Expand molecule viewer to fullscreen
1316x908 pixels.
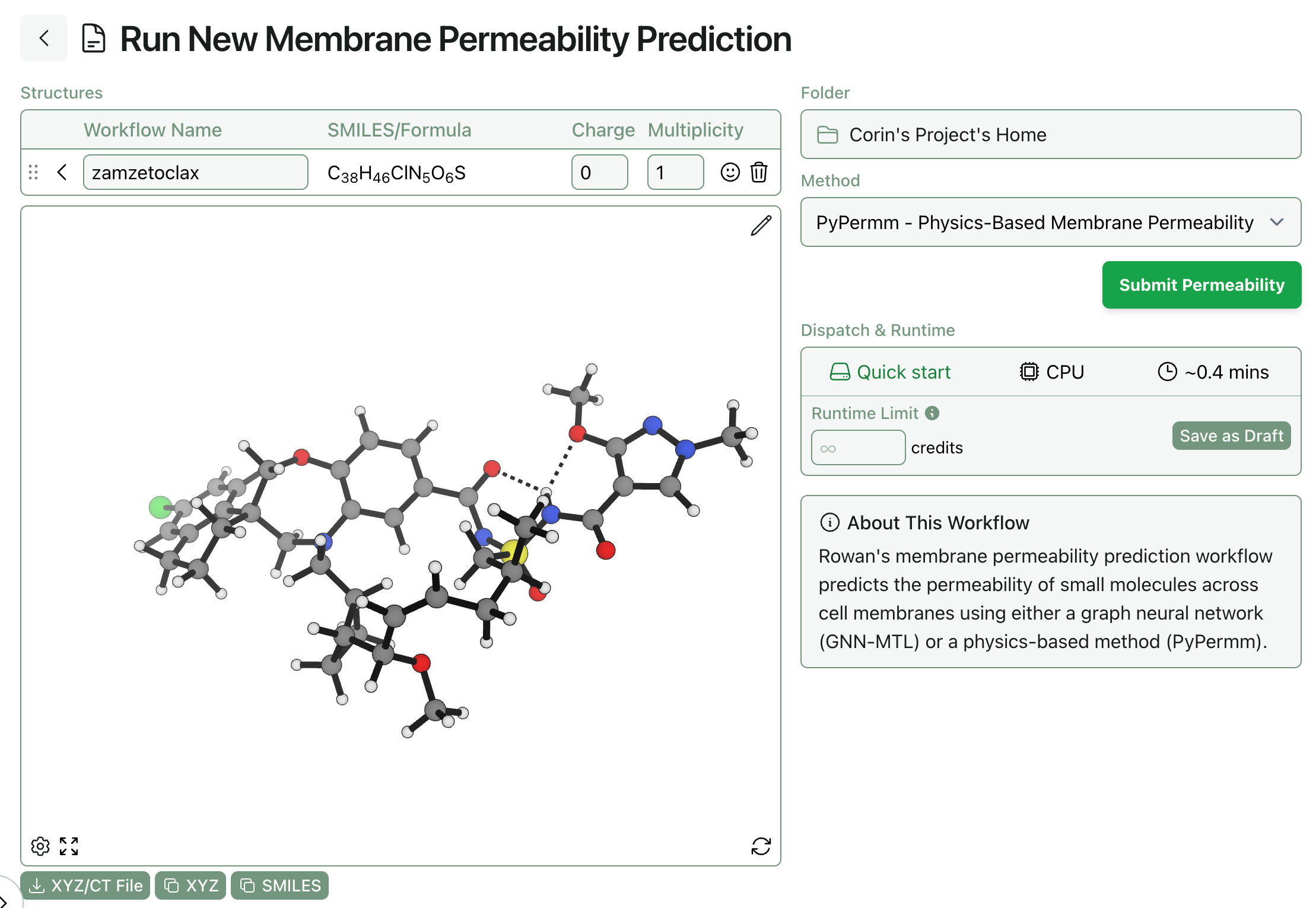point(69,846)
